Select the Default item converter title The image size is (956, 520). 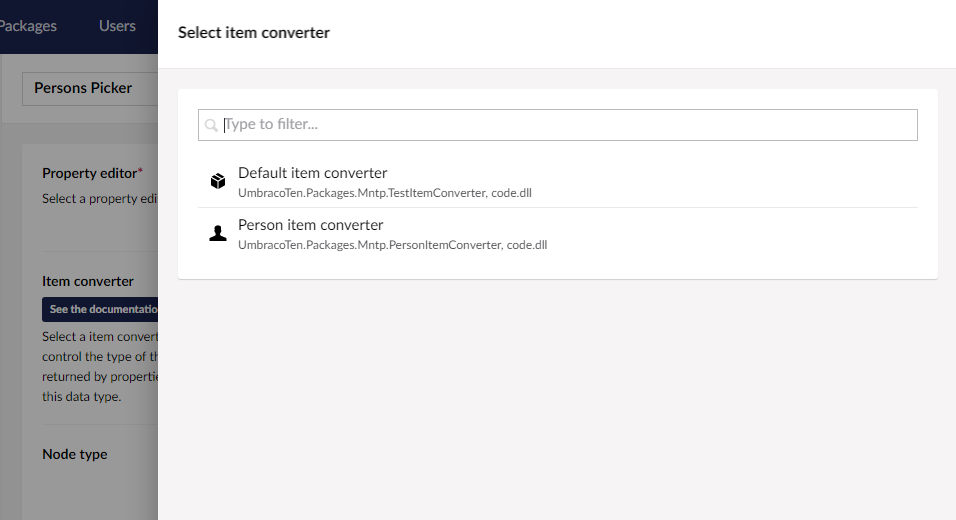312,173
